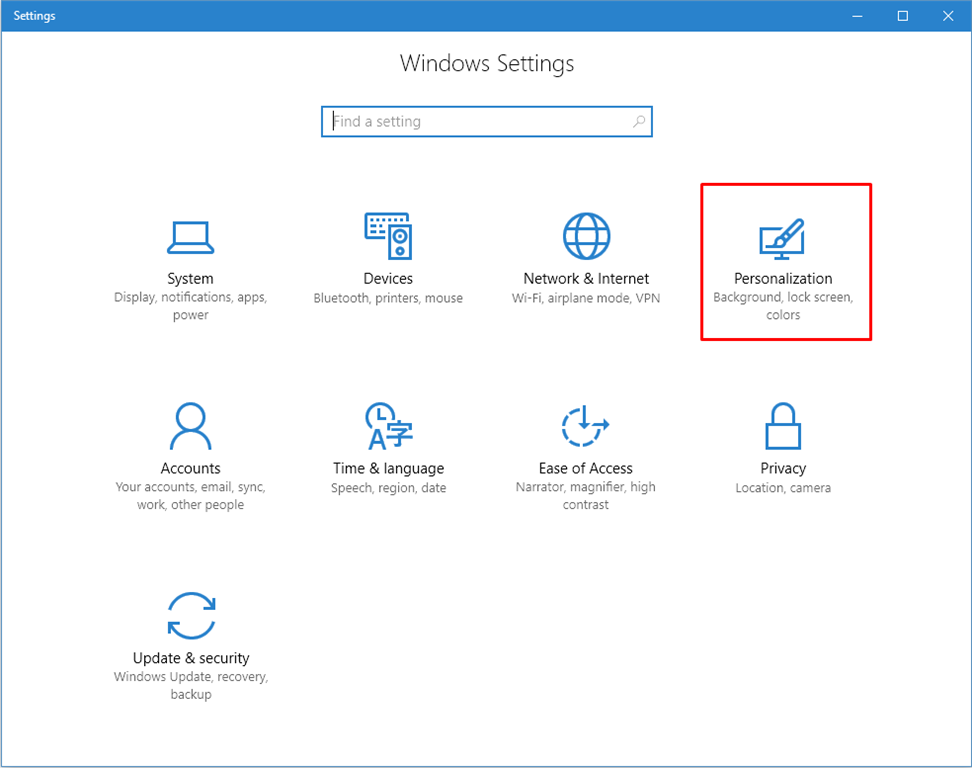Select the 'Network & Internet' heading text

[x=586, y=279]
